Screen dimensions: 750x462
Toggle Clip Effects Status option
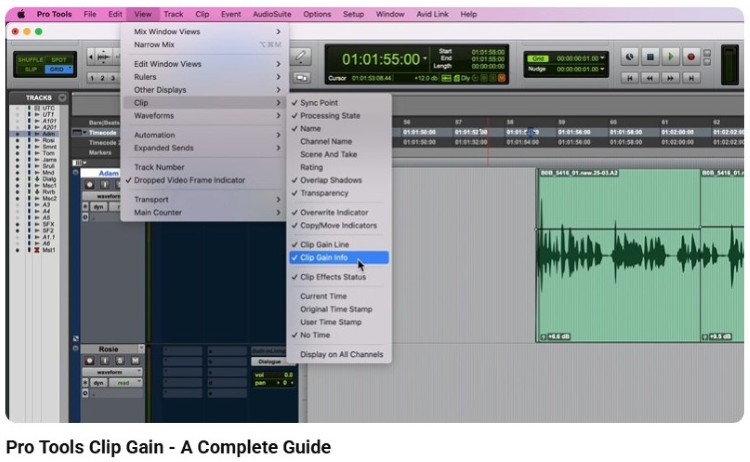click(339, 277)
